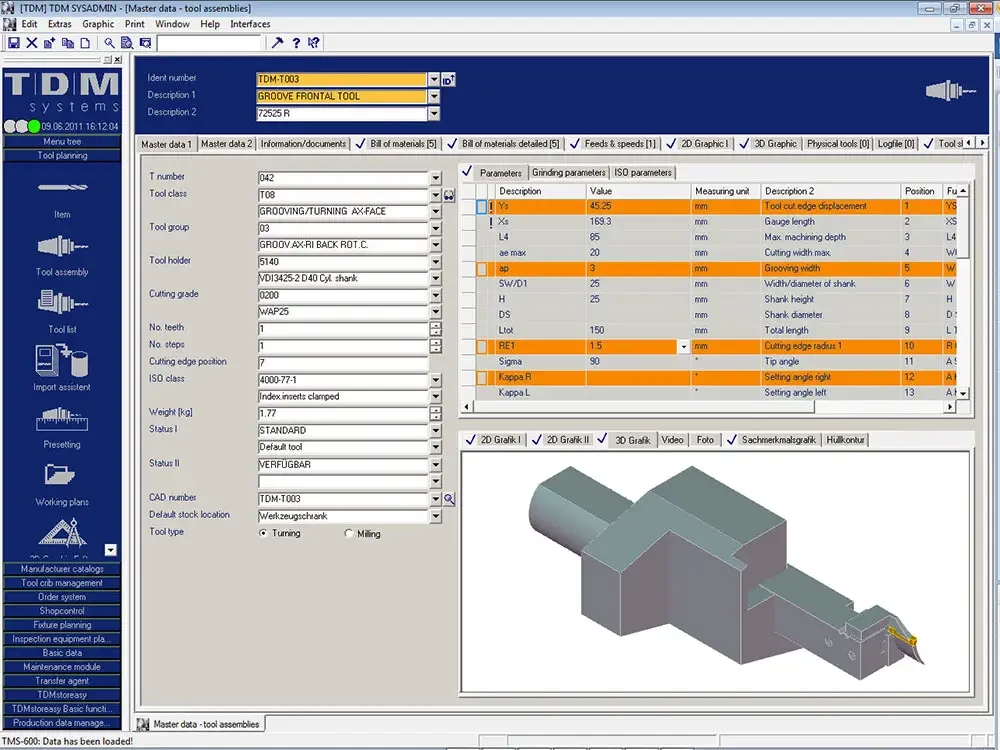Image resolution: width=1000 pixels, height=750 pixels.
Task: Select the Turning radio button
Action: point(263,533)
